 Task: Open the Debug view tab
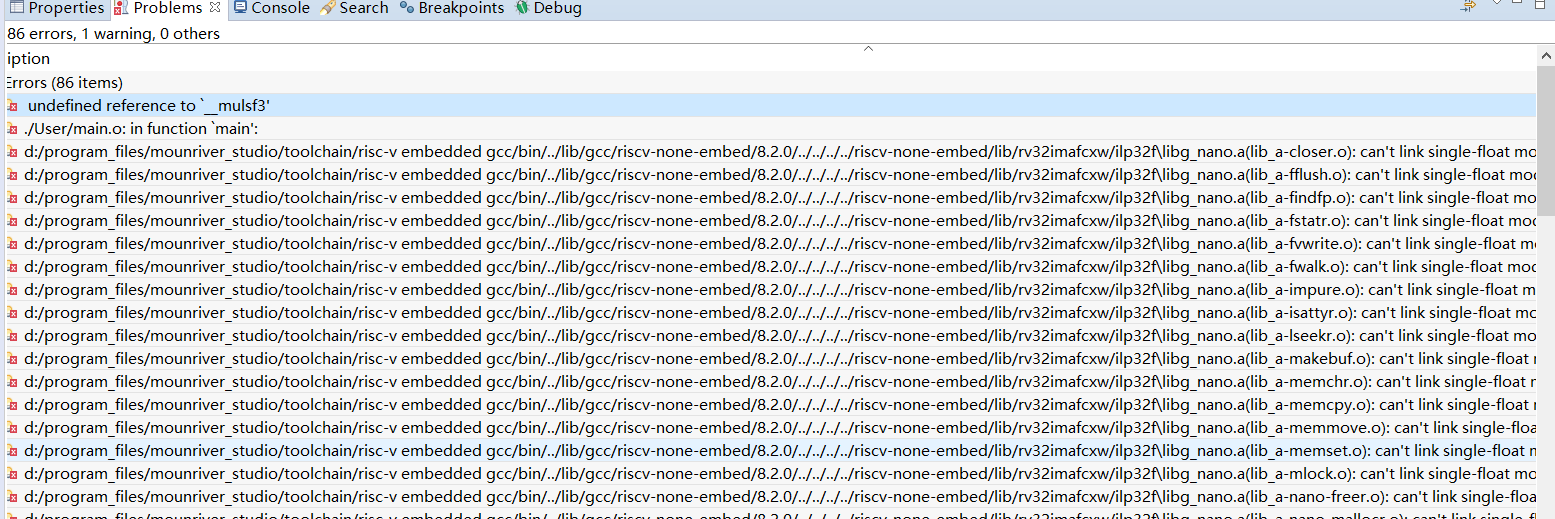point(557,8)
